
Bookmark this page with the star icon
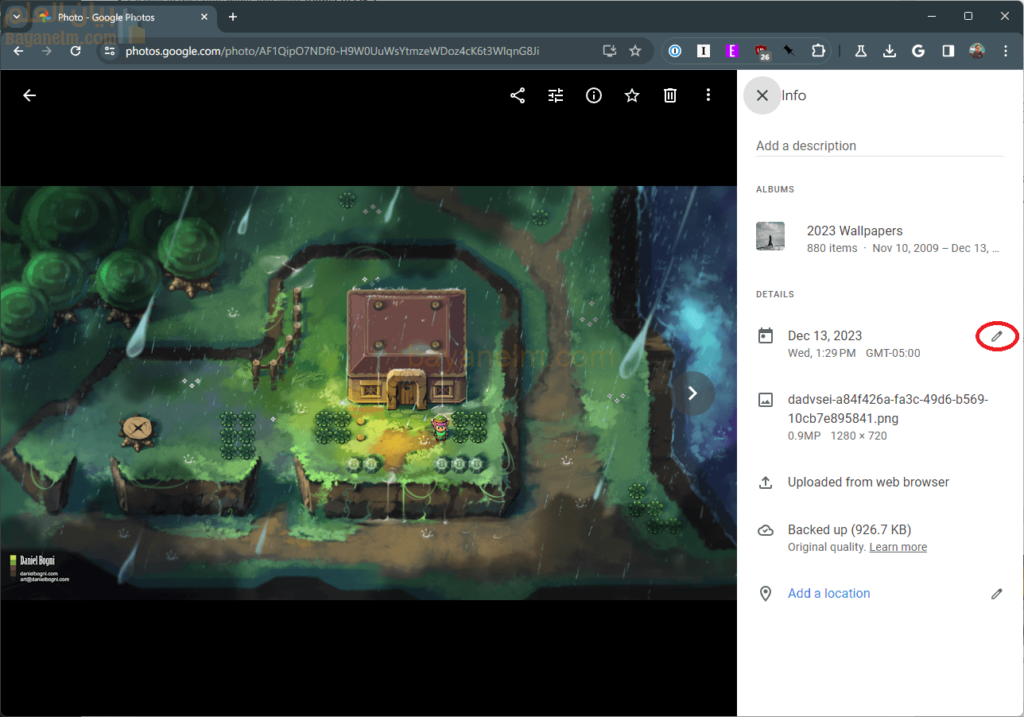635,51
